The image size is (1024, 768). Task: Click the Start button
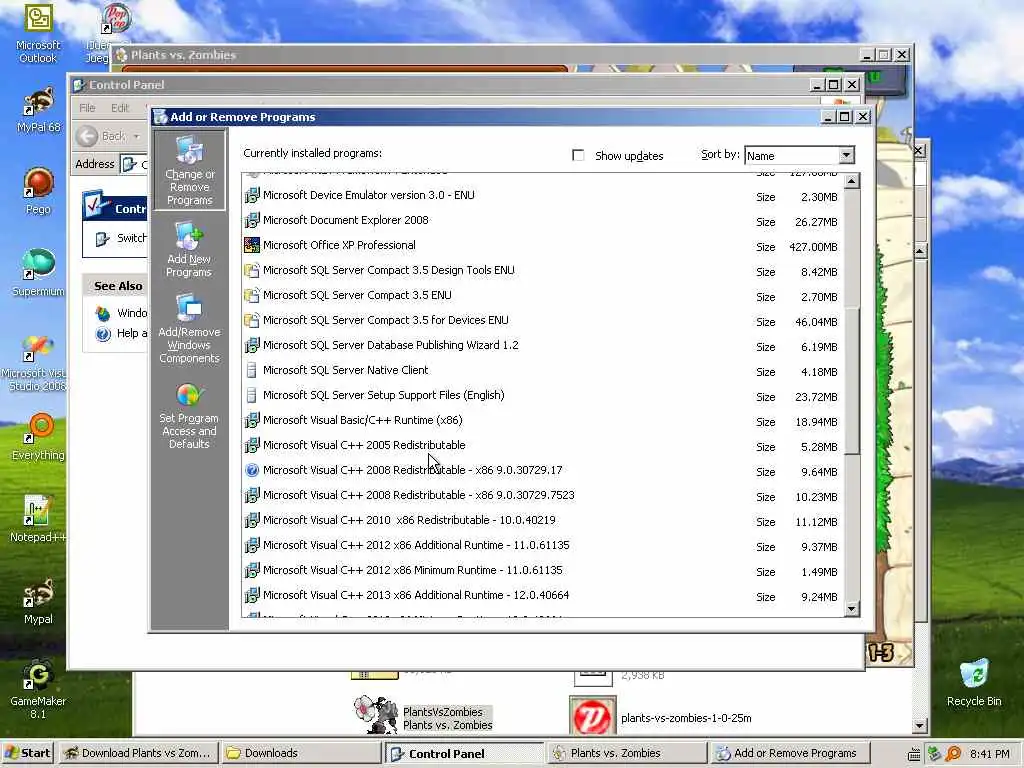click(27, 753)
